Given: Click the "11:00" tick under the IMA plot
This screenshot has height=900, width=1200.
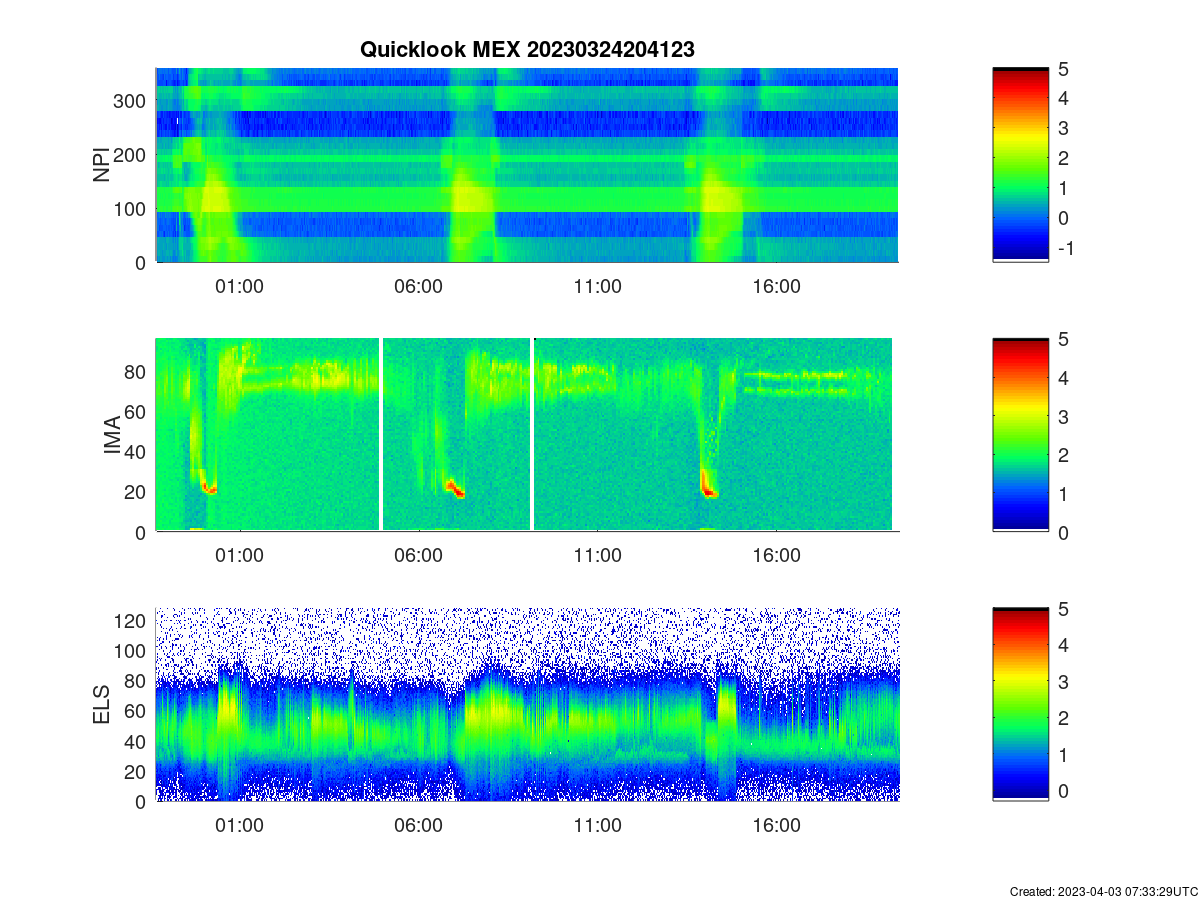Looking at the screenshot, I should pyautogui.click(x=598, y=556).
